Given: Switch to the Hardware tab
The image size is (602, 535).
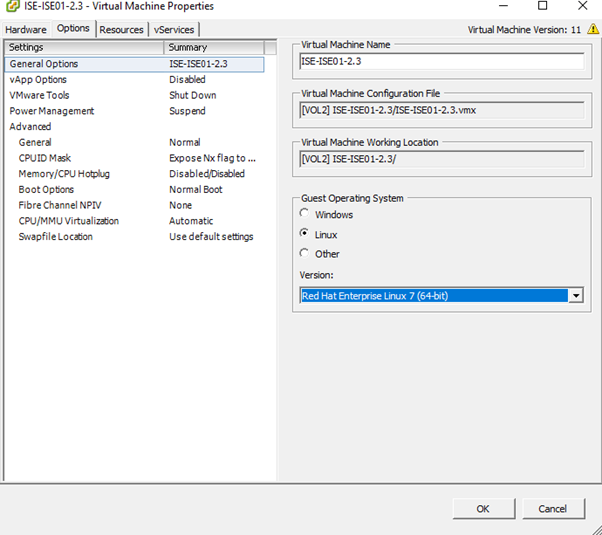Looking at the screenshot, I should 26,30.
